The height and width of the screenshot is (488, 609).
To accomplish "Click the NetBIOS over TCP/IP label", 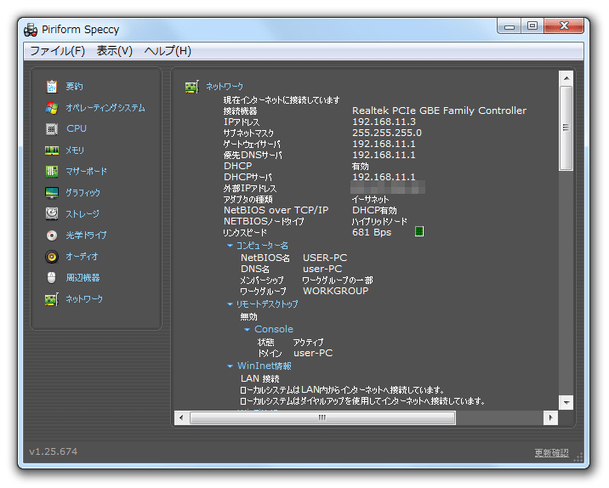I will pyautogui.click(x=276, y=210).
